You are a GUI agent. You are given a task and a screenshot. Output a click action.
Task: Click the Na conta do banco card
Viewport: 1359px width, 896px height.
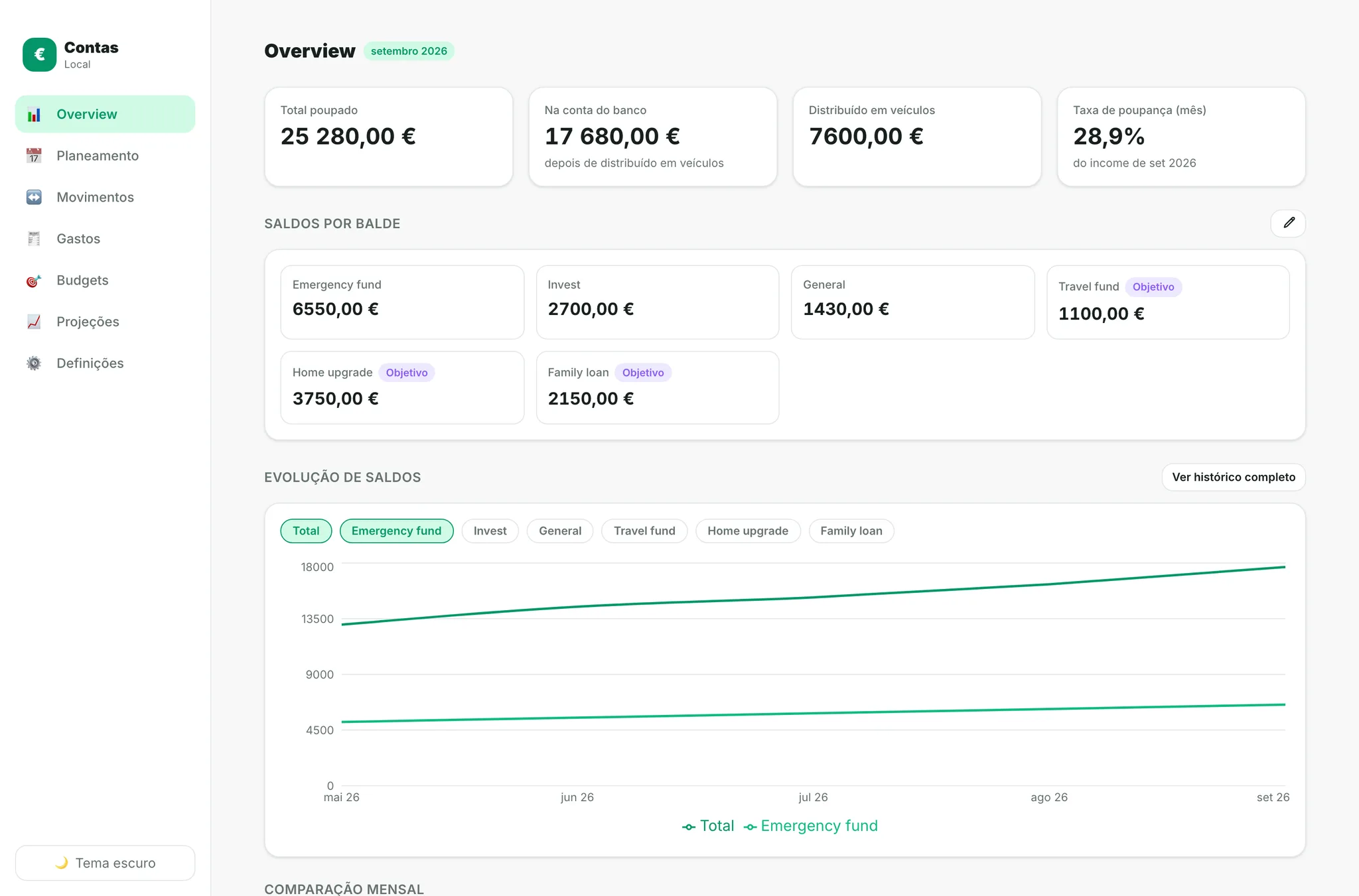click(653, 137)
